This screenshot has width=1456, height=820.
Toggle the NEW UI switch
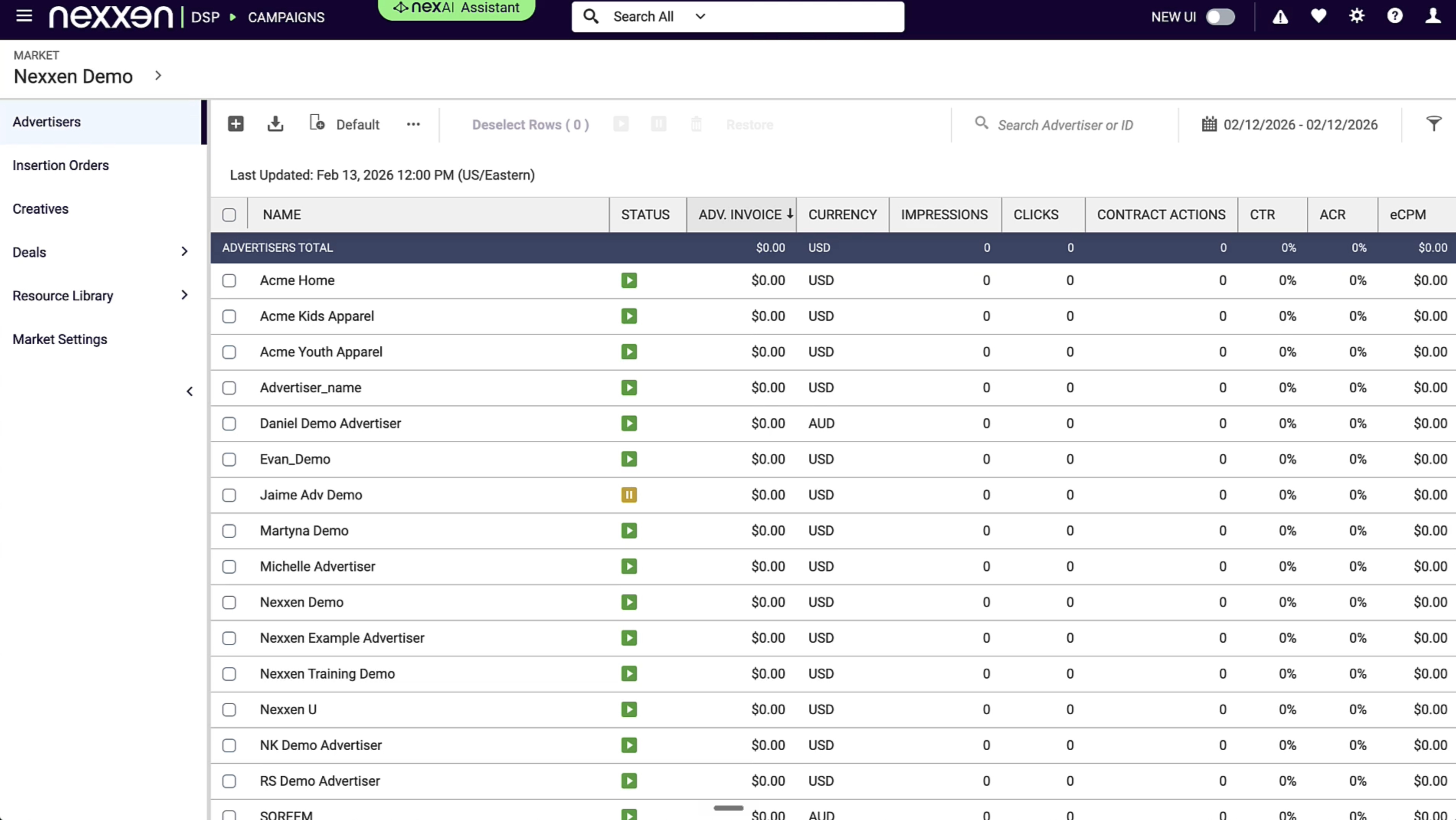tap(1220, 17)
